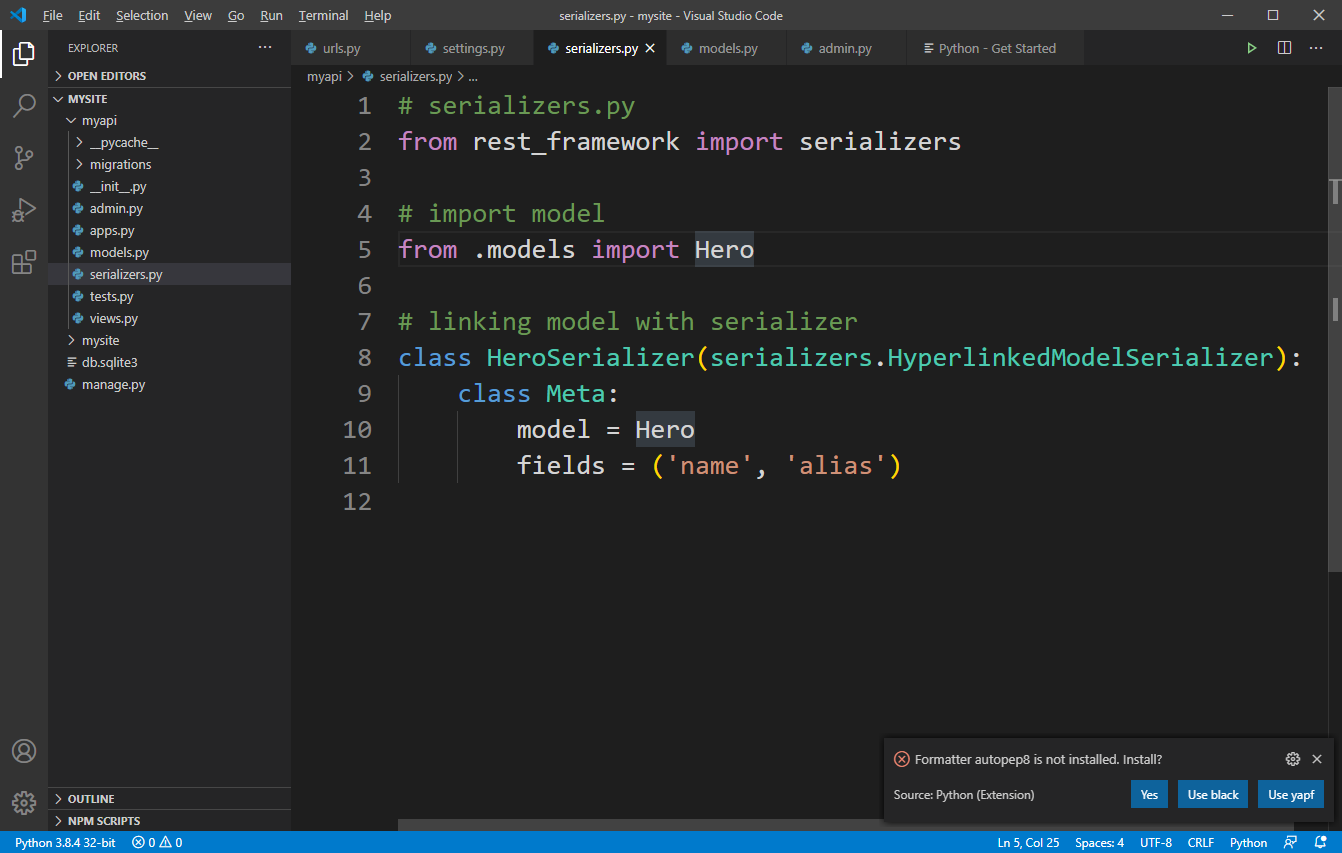The image size is (1342, 853).
Task: Switch to Python - Get Started tab
Action: coord(995,48)
